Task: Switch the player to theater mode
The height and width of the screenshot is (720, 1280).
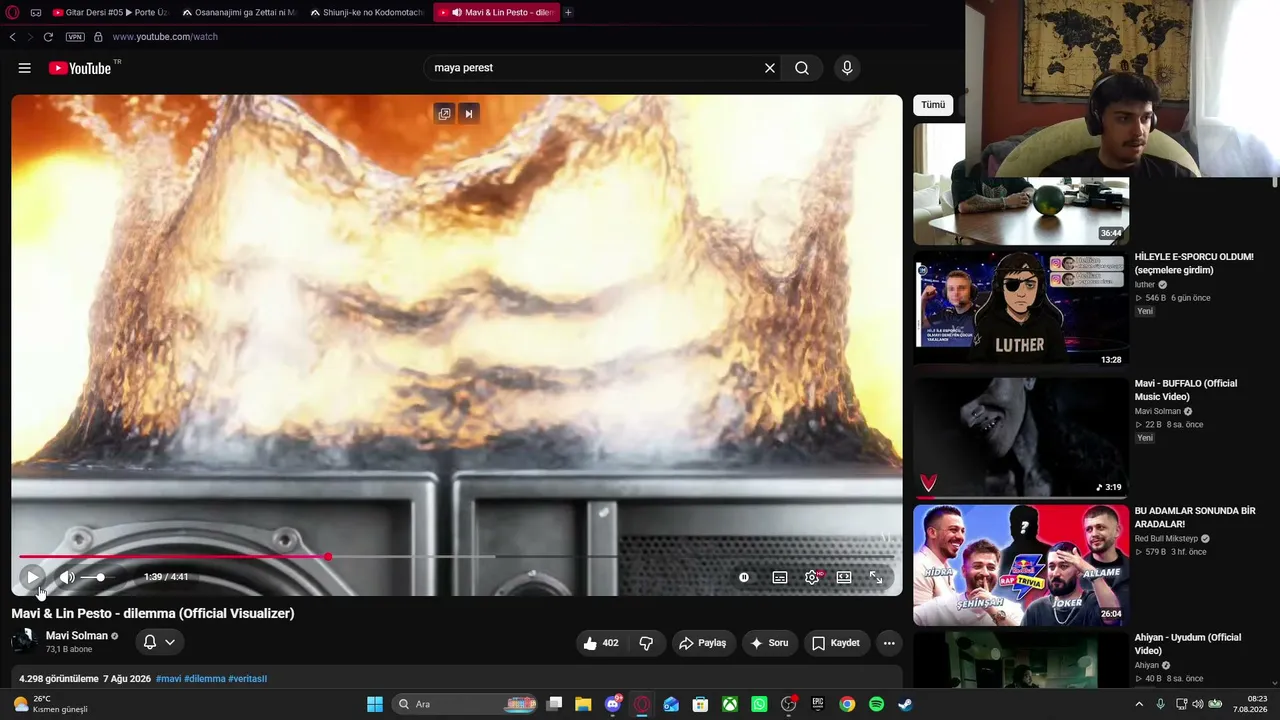Action: click(x=844, y=577)
